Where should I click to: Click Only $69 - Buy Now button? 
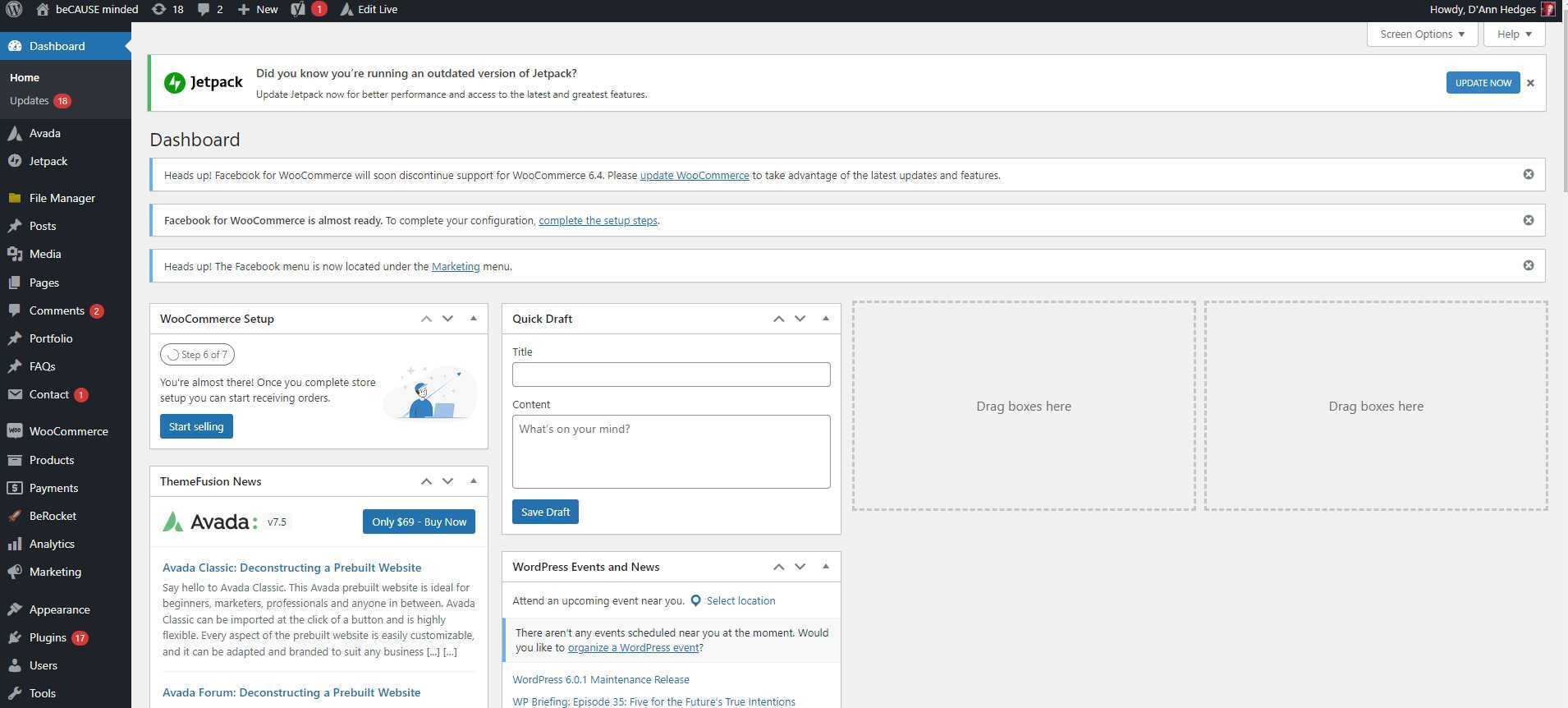tap(419, 522)
